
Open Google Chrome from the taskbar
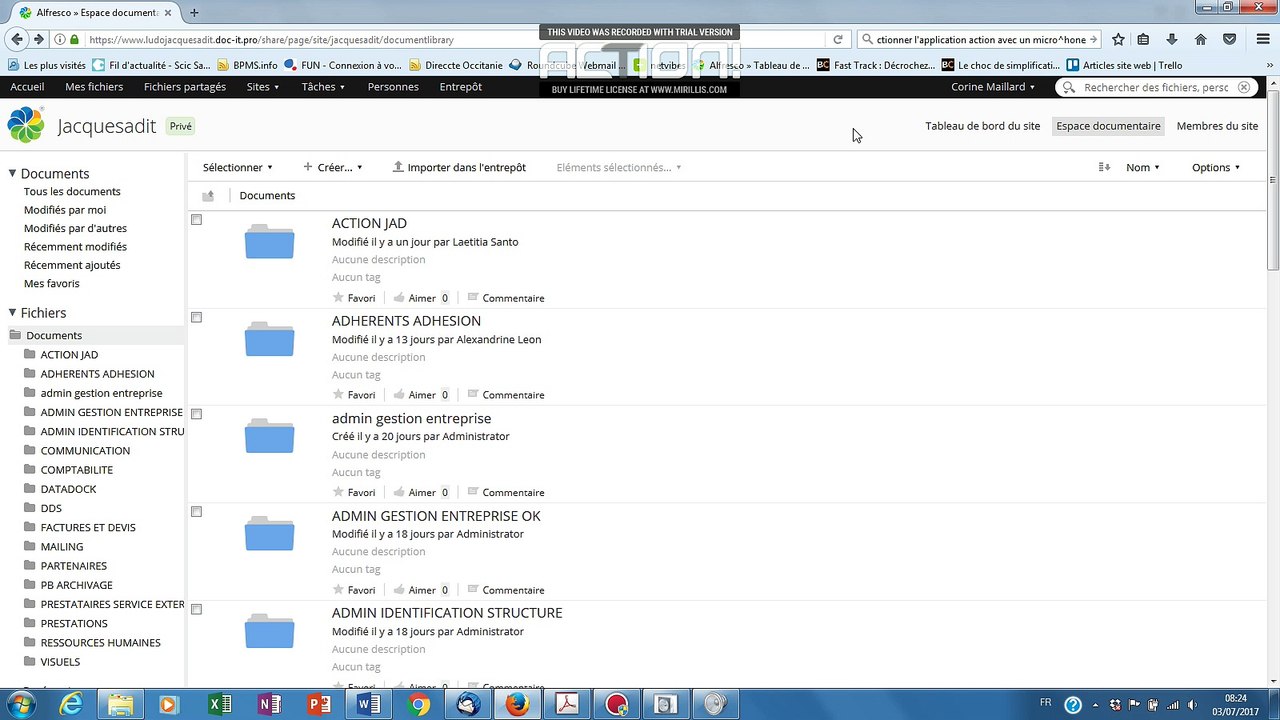point(419,705)
